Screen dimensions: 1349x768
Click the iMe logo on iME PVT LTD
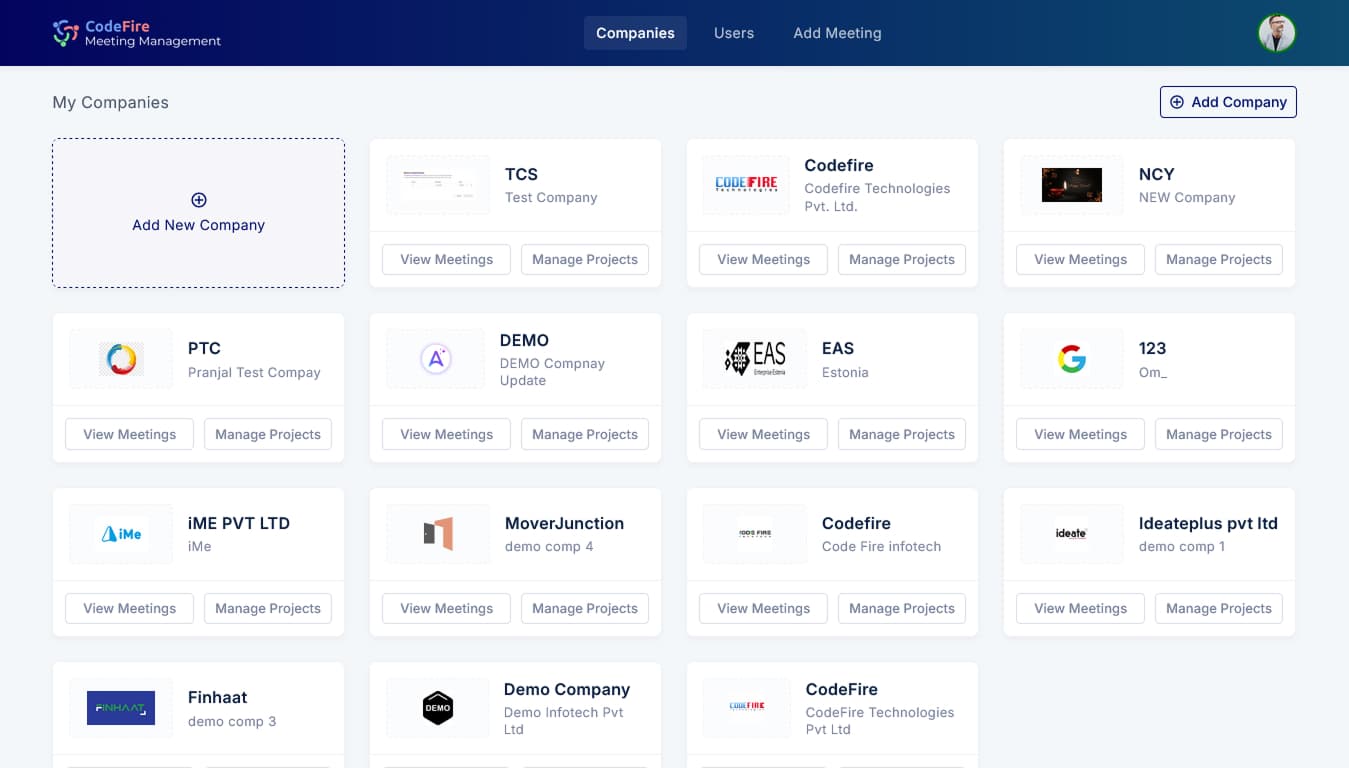(x=121, y=534)
